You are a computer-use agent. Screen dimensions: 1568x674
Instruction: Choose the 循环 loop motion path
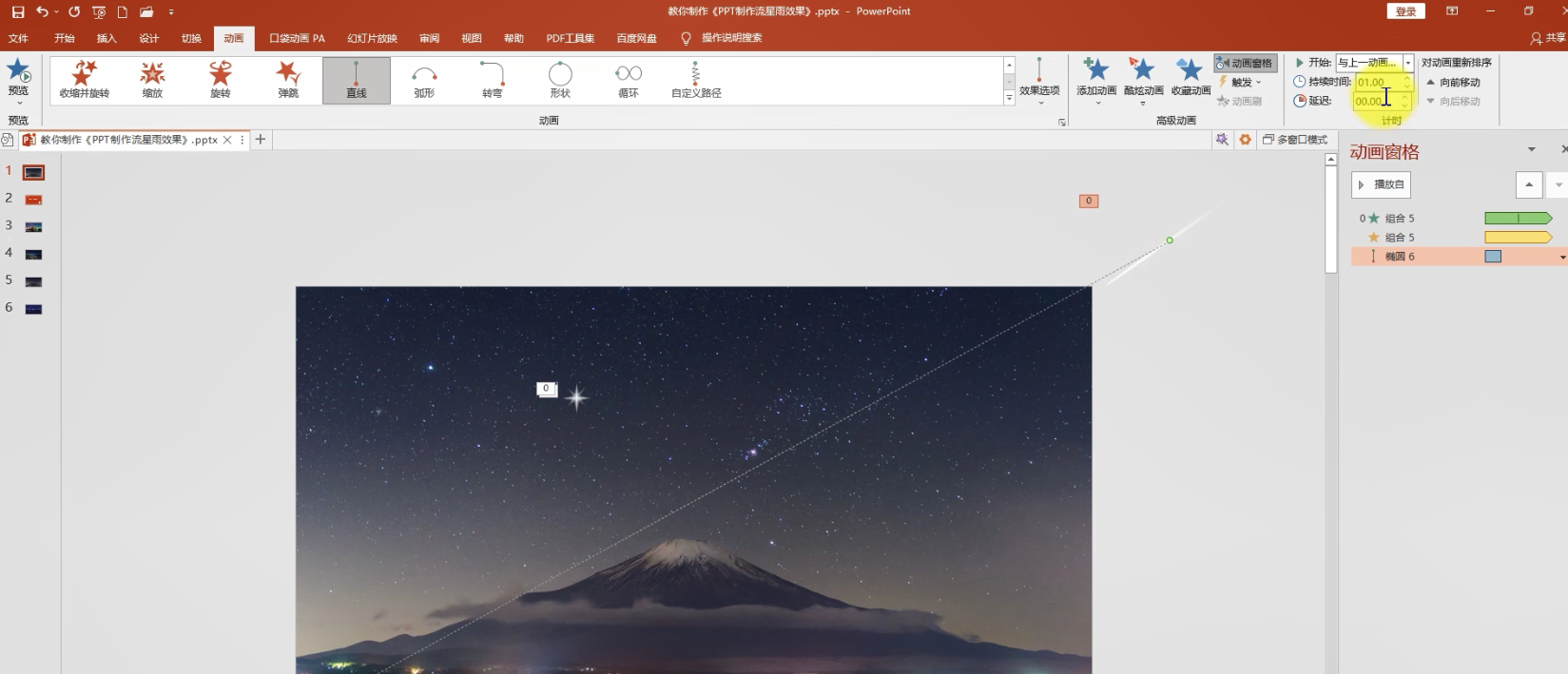pyautogui.click(x=629, y=80)
